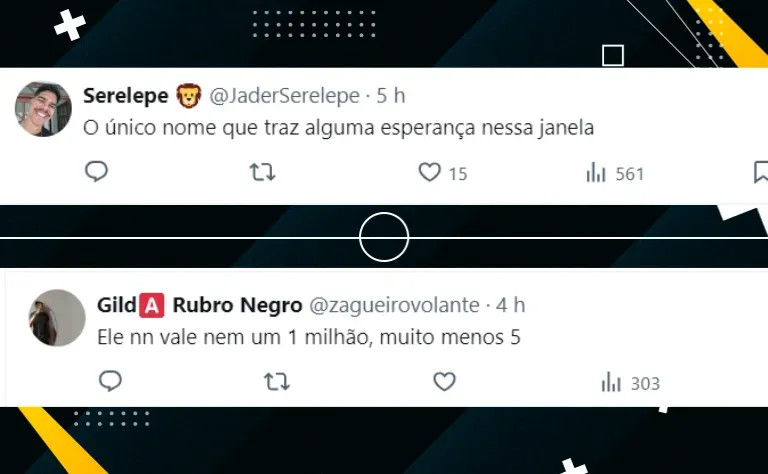Open the 5 h timestamp

click(391, 95)
